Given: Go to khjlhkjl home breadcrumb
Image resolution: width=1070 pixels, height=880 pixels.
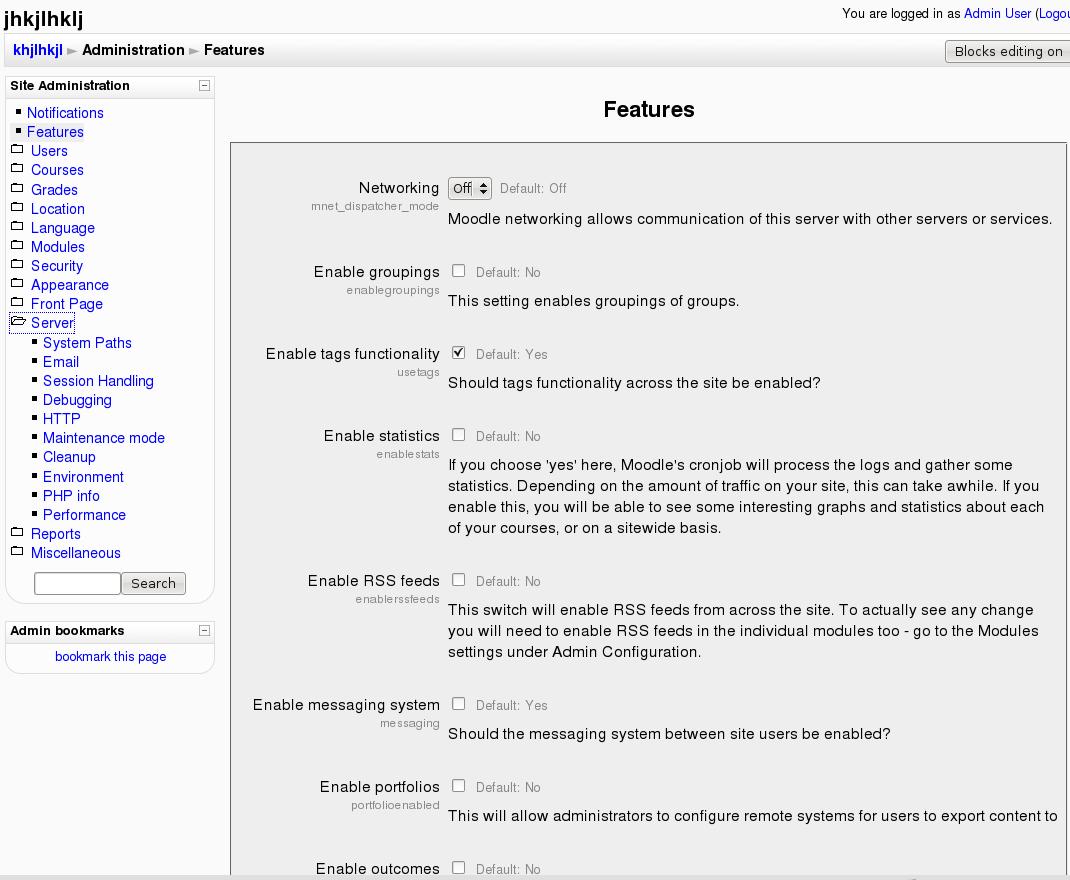Looking at the screenshot, I should click(x=38, y=50).
